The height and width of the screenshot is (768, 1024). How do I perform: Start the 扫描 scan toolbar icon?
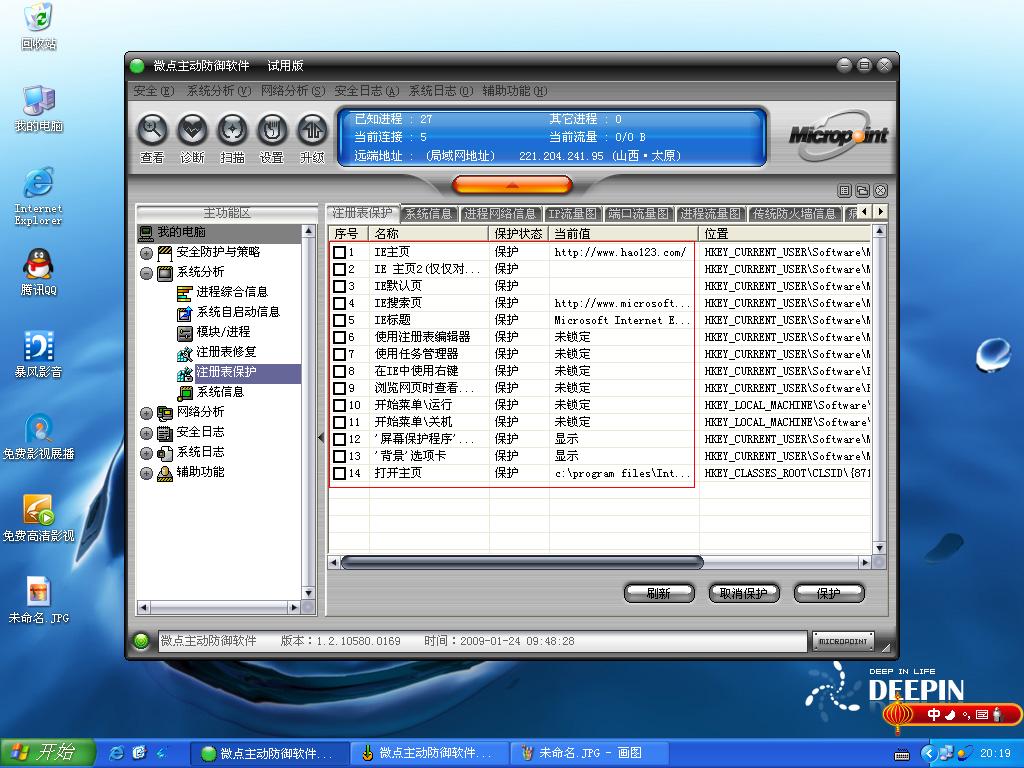[x=232, y=131]
